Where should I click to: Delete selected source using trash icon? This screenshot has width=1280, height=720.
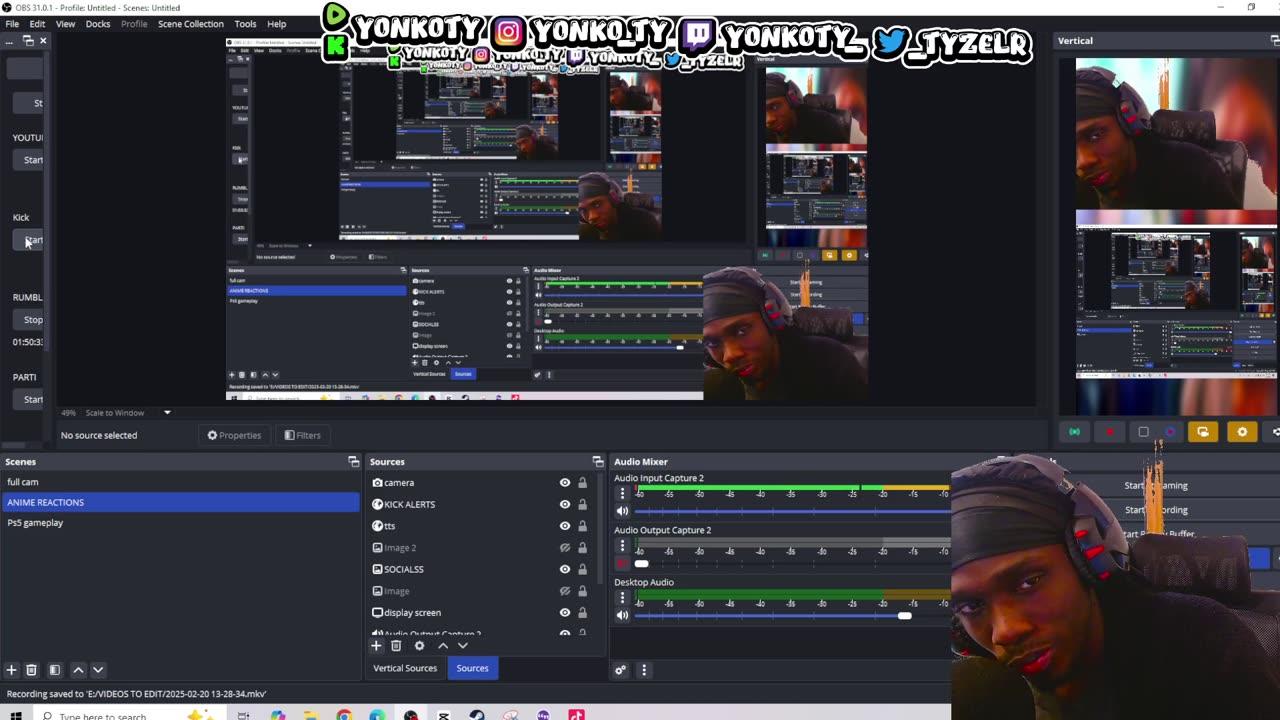(397, 646)
